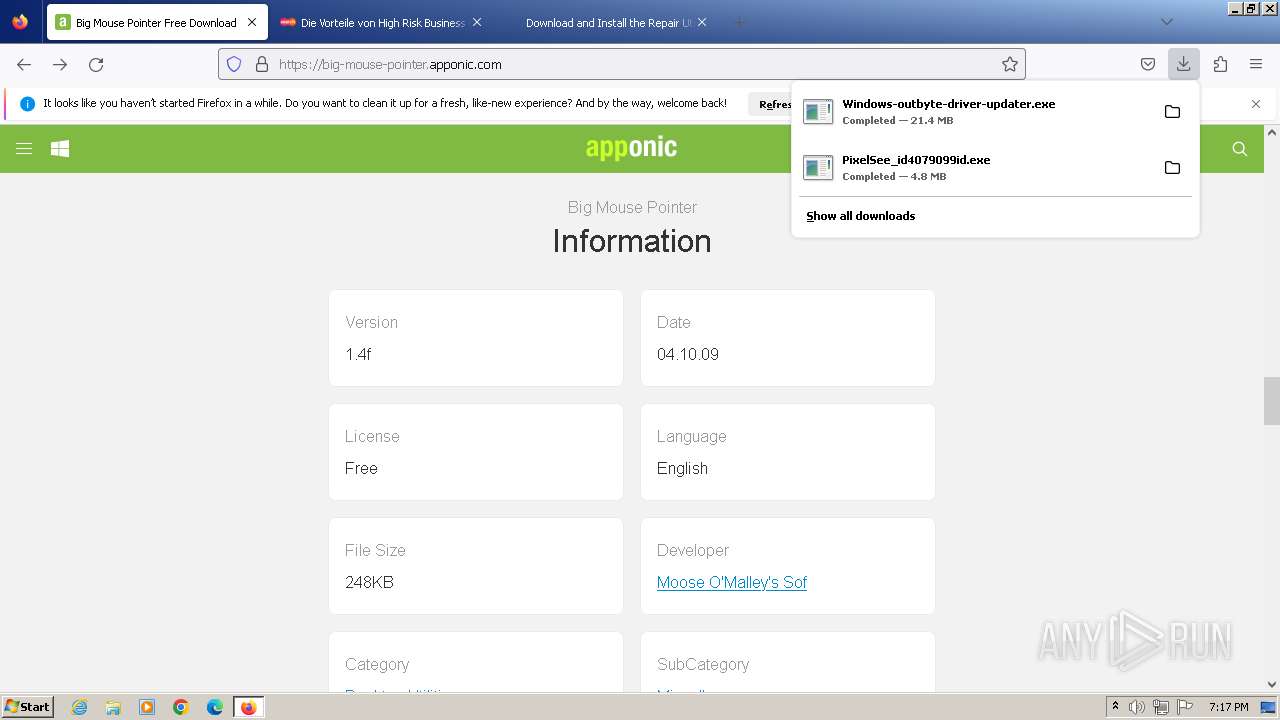Reload the current page
This screenshot has height=720, width=1280.
pyautogui.click(x=96, y=64)
